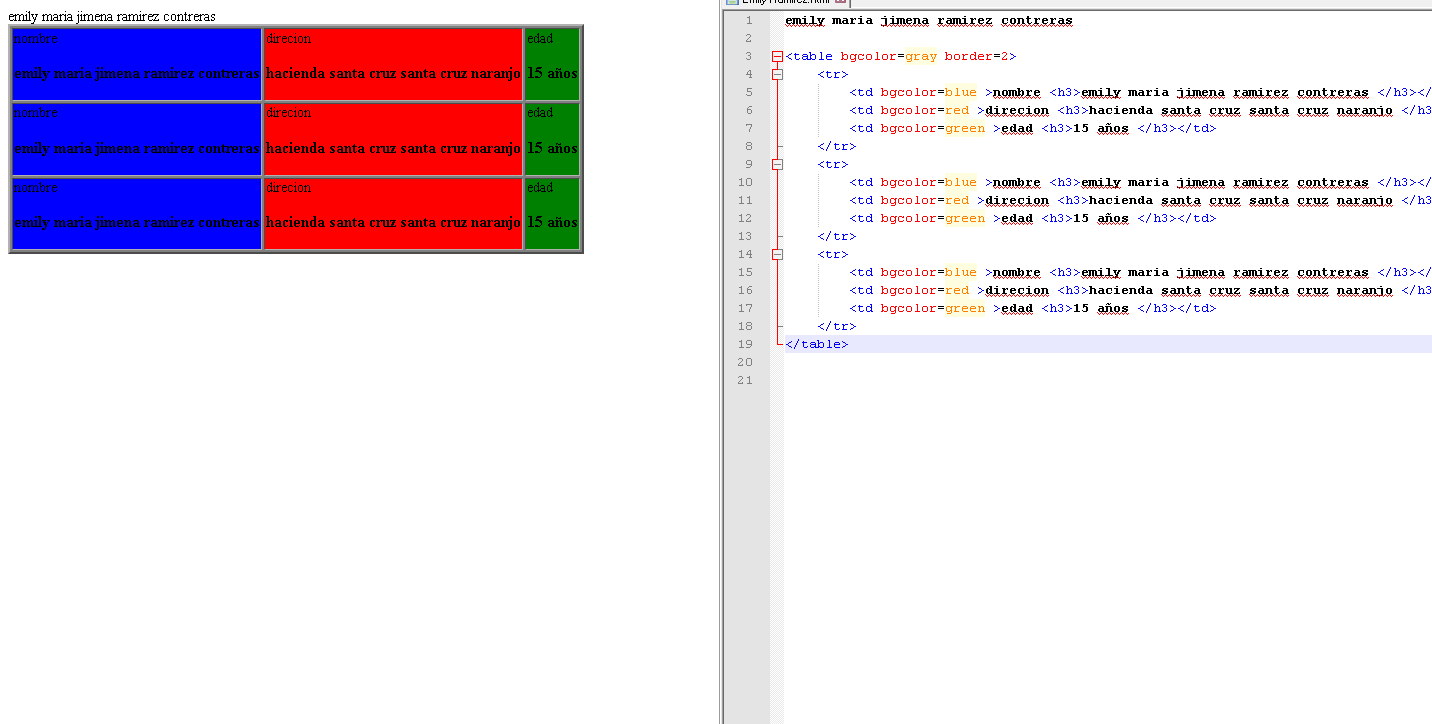1432x724 pixels.
Task: Click the green edad cell in third table row
Action: [x=552, y=213]
